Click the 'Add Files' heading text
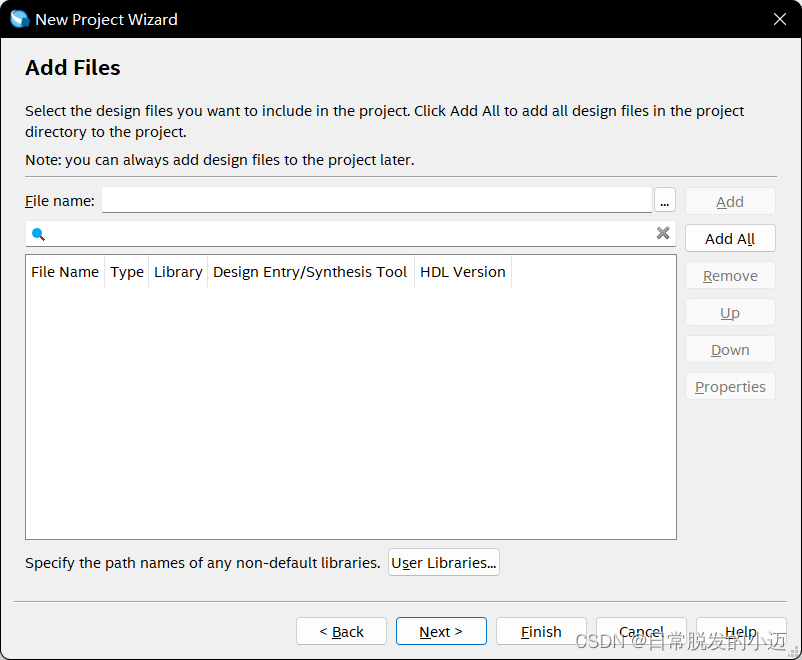This screenshot has width=802, height=660. (73, 68)
